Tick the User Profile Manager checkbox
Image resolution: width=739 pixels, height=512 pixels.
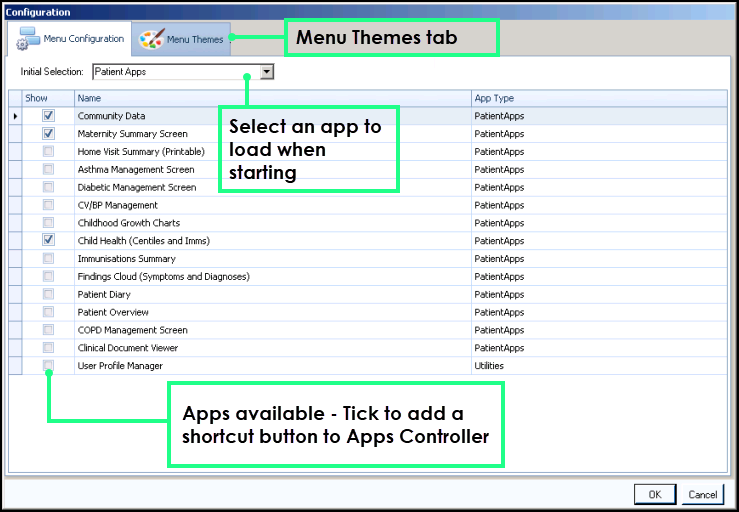pos(48,366)
